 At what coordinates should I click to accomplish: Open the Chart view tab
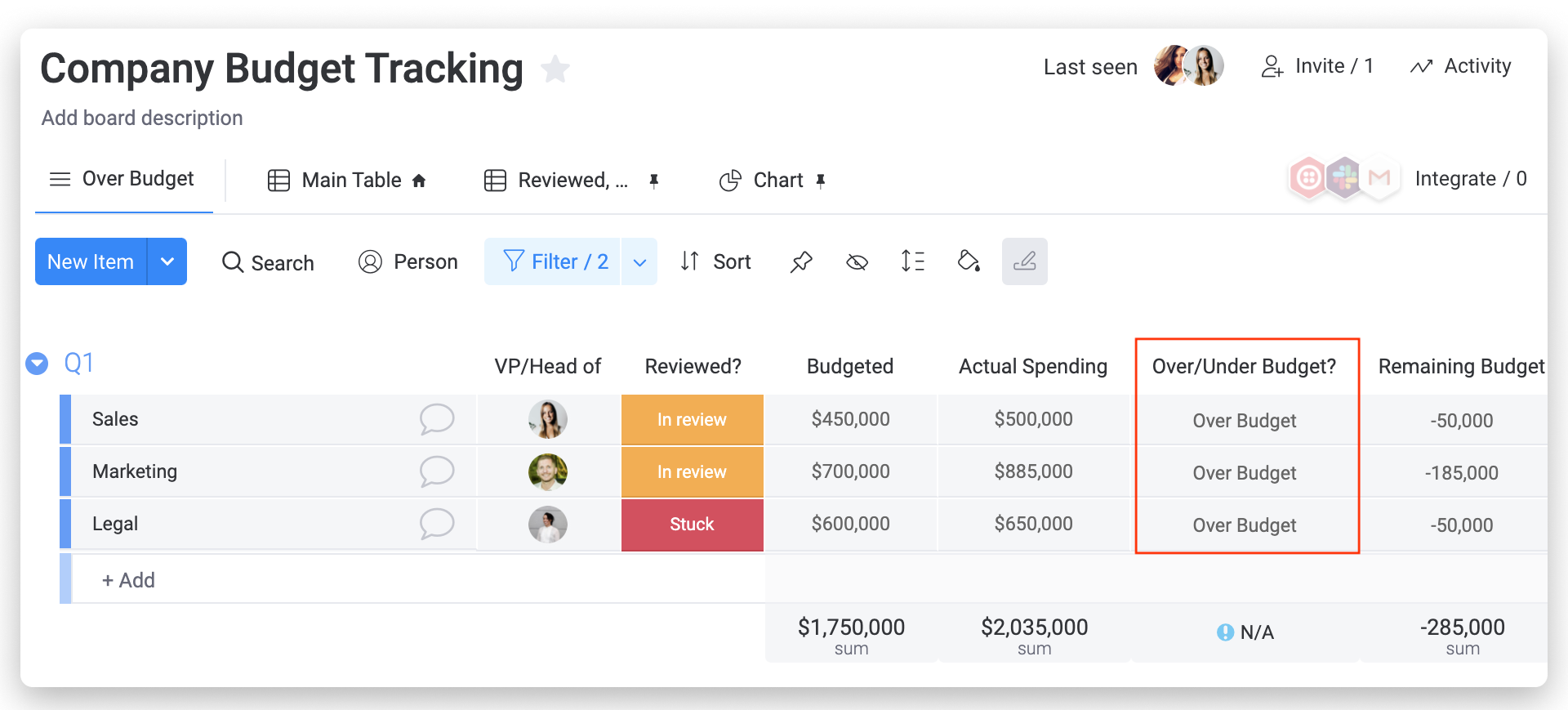click(x=773, y=180)
